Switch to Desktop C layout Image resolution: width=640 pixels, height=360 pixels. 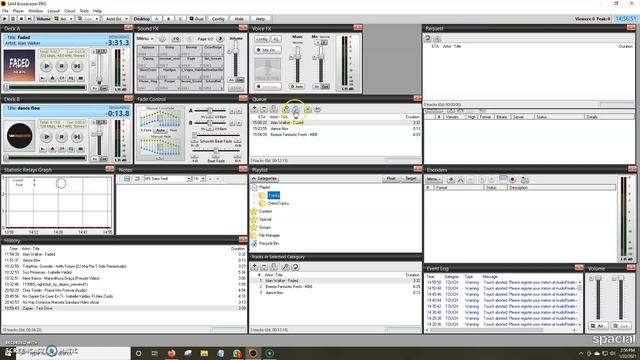180,19
